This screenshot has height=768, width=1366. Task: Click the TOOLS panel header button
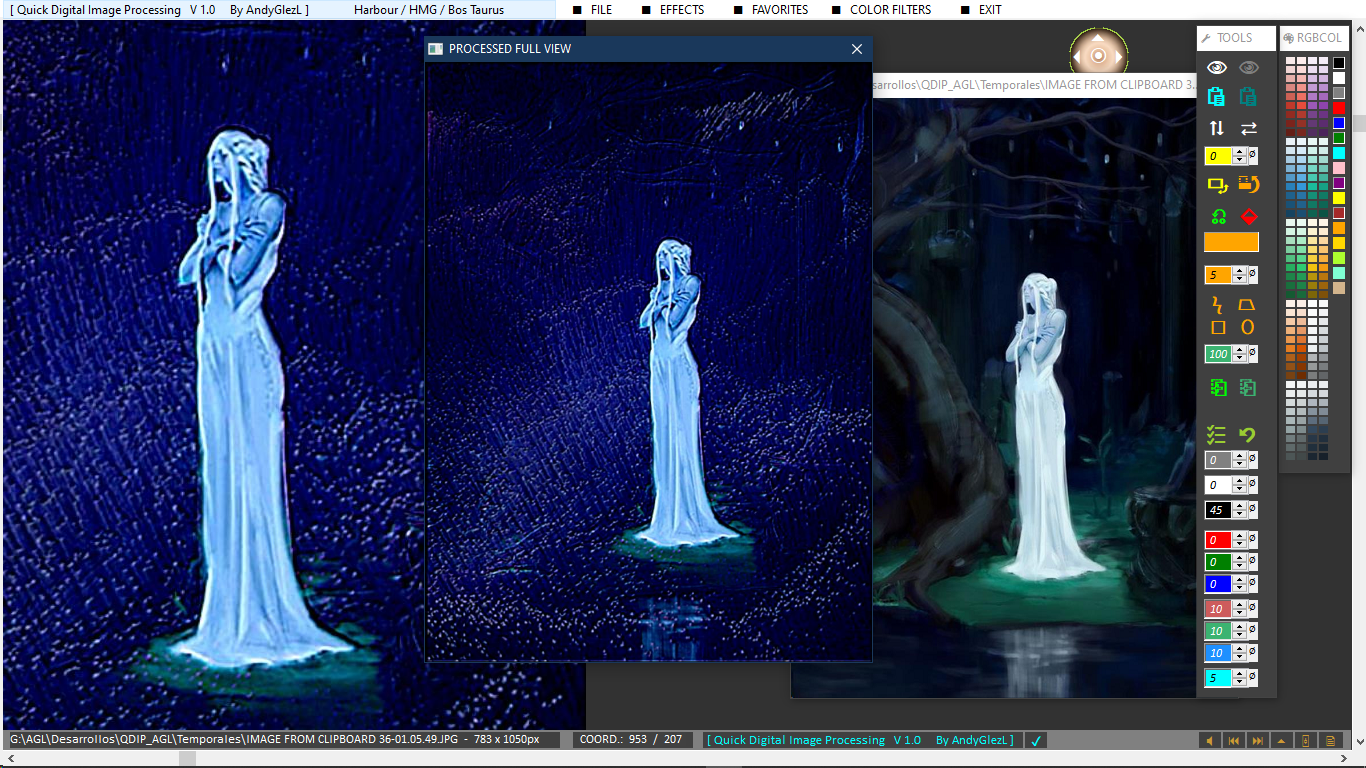coord(1235,38)
